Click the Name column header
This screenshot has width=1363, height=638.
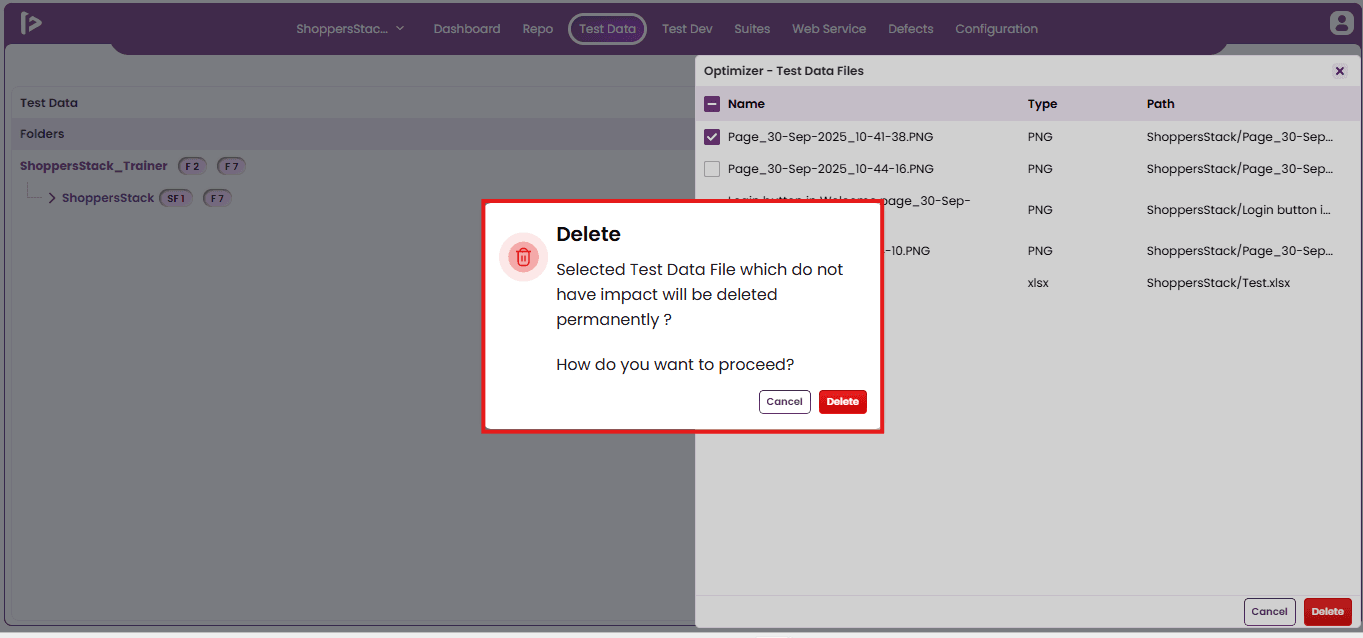click(x=746, y=104)
